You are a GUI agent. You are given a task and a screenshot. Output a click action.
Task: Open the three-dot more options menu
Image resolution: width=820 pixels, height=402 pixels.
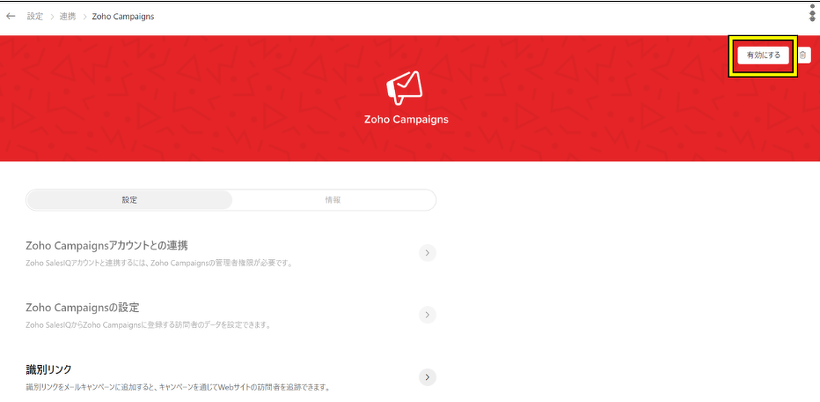(x=811, y=13)
